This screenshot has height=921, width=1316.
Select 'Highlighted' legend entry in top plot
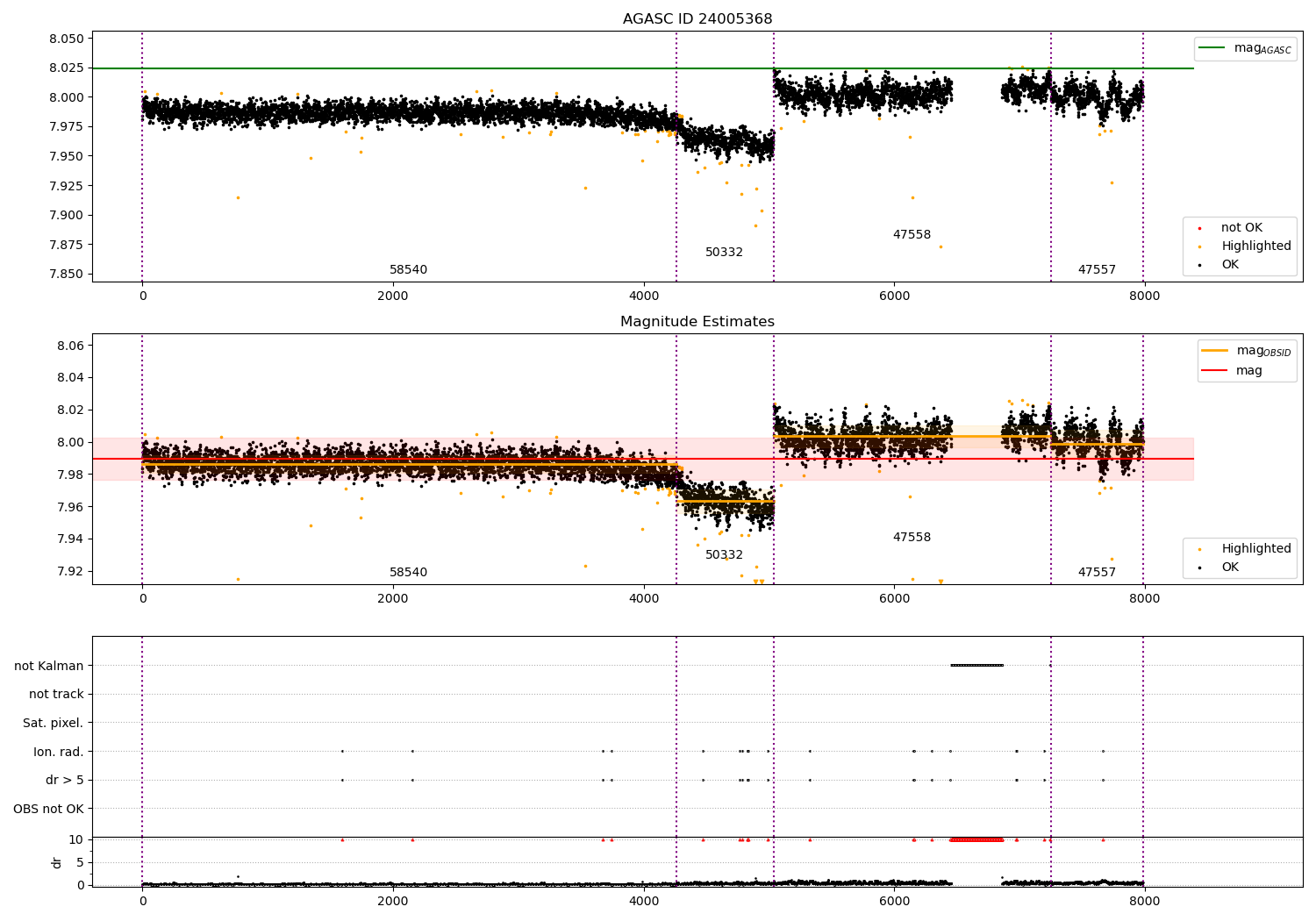point(1246,246)
